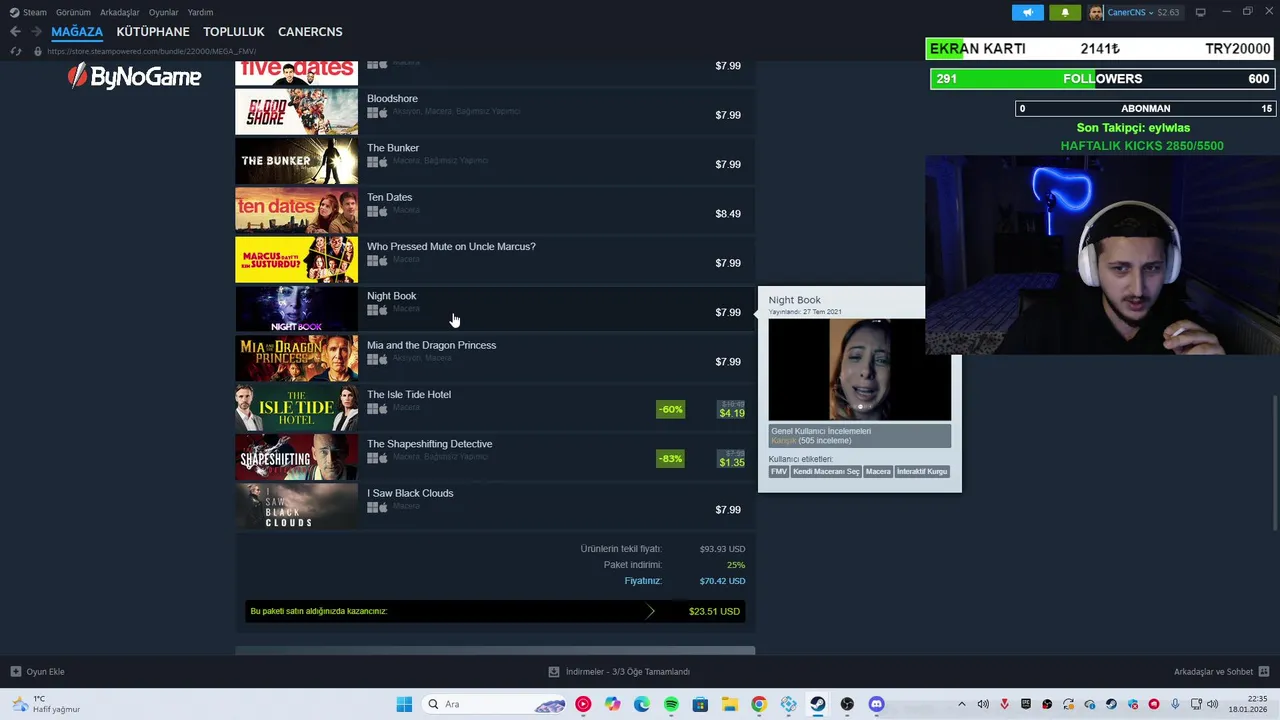This screenshot has height=720, width=1280.
Task: Open İndirmeler download status
Action: tap(628, 672)
